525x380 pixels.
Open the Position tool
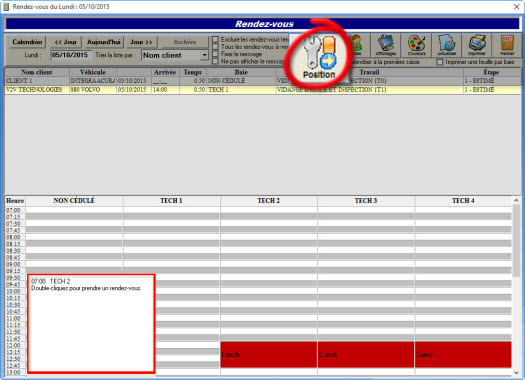pos(319,58)
